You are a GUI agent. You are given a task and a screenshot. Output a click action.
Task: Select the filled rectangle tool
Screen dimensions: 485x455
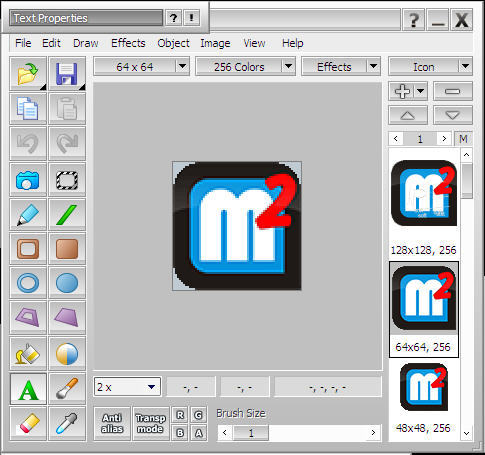(x=67, y=248)
